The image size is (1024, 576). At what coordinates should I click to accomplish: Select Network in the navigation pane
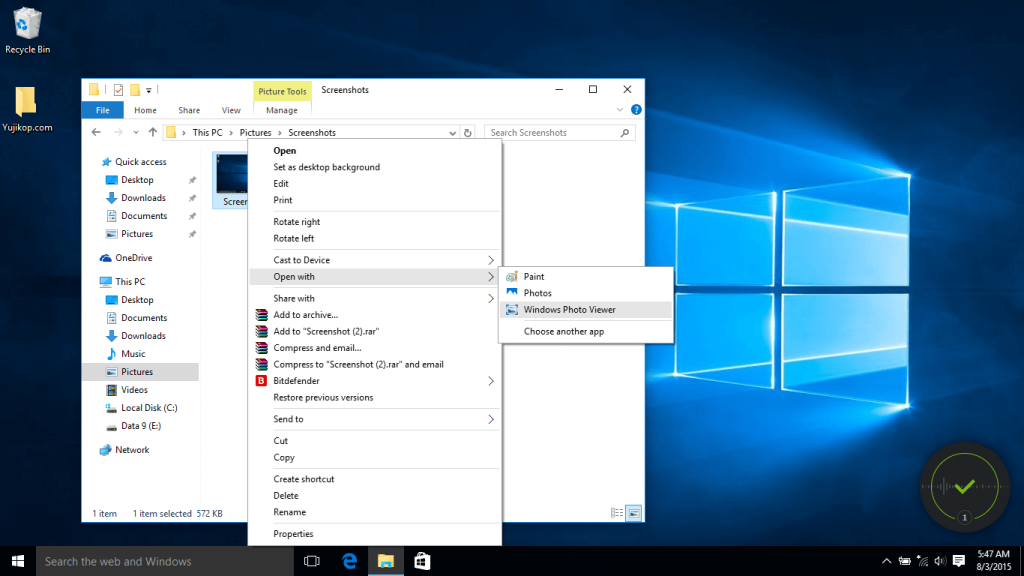(132, 450)
